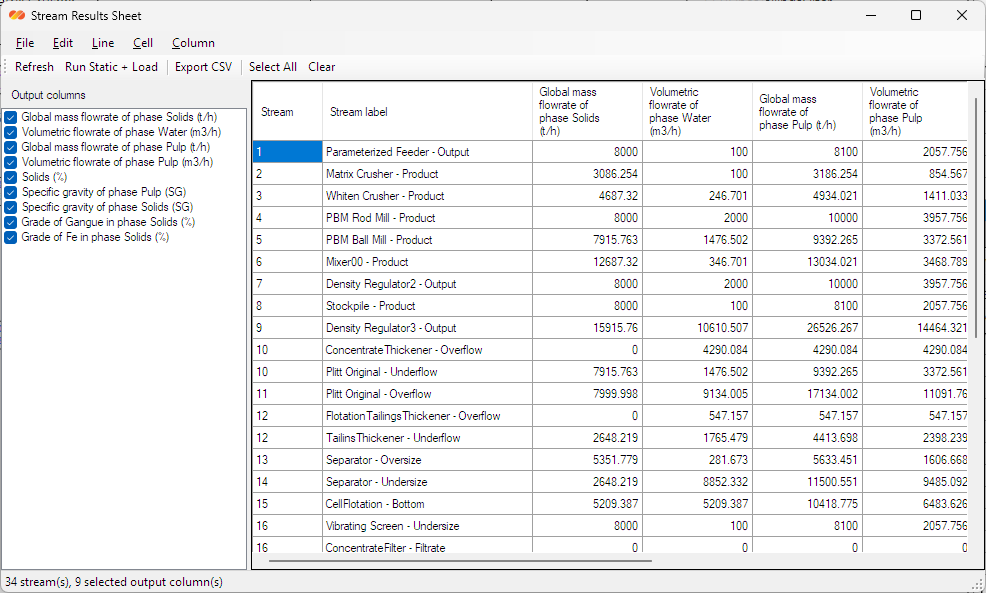Toggle Grade of Fe in phase Solids
Image resolution: width=986 pixels, height=593 pixels.
tap(11, 238)
